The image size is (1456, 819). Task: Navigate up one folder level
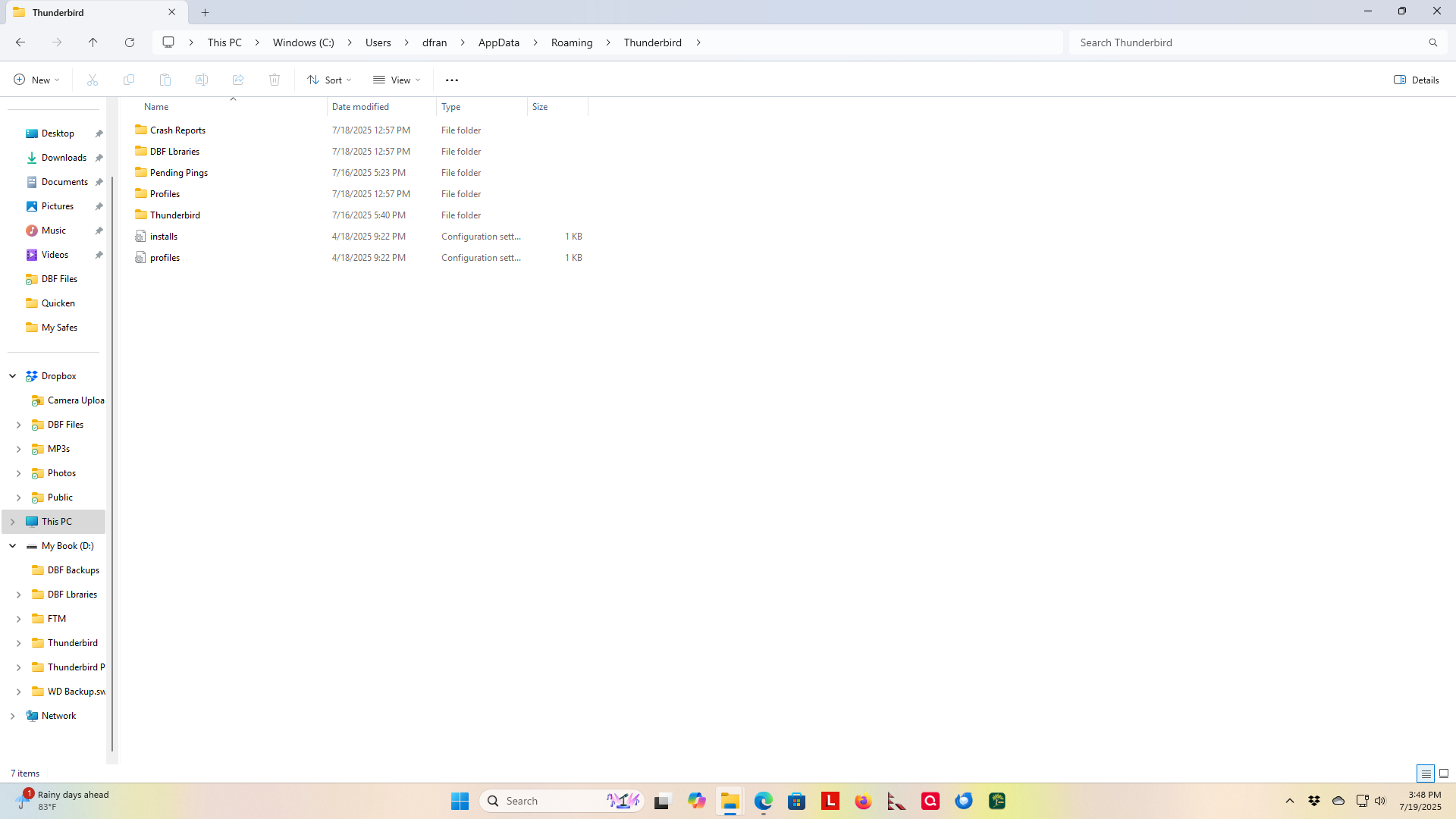93,42
